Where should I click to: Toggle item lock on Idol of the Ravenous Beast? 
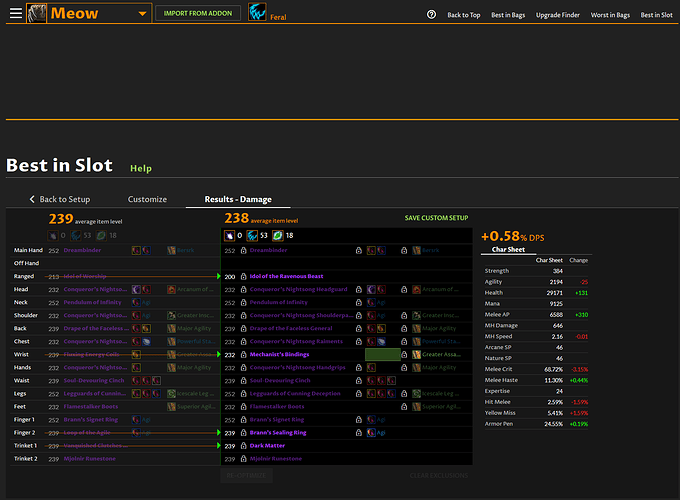pos(243,276)
